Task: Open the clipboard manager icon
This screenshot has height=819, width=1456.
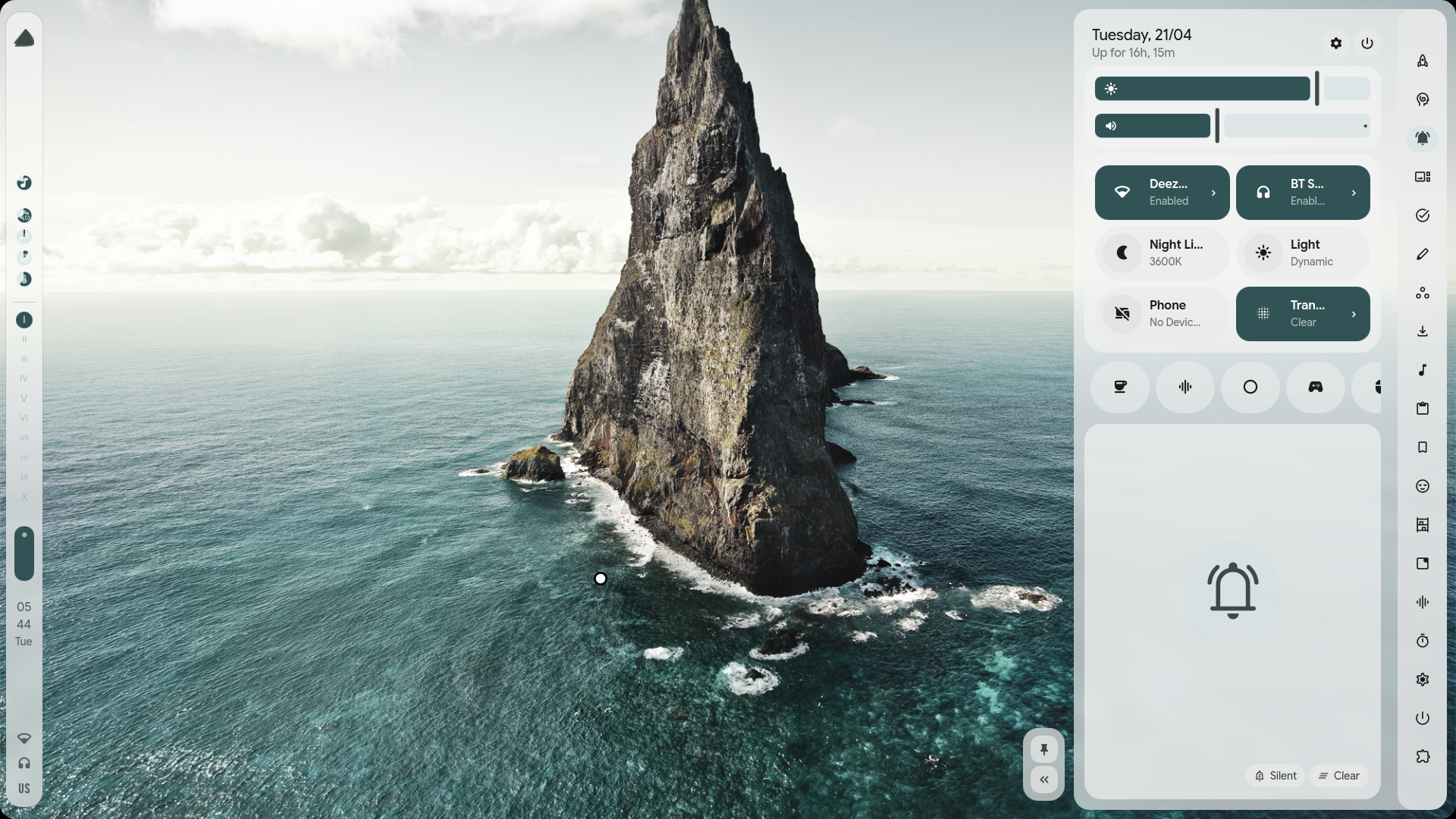Action: tap(1423, 409)
